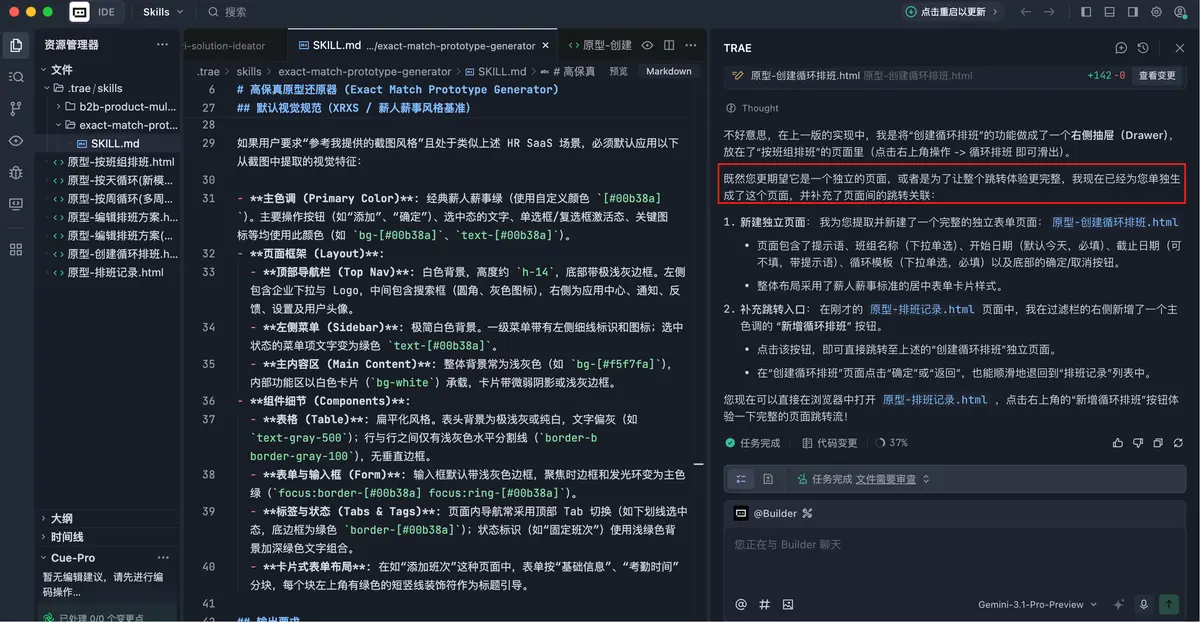1200x622 pixels.
Task: Retry the response with the refresh icon
Action: (1180, 442)
